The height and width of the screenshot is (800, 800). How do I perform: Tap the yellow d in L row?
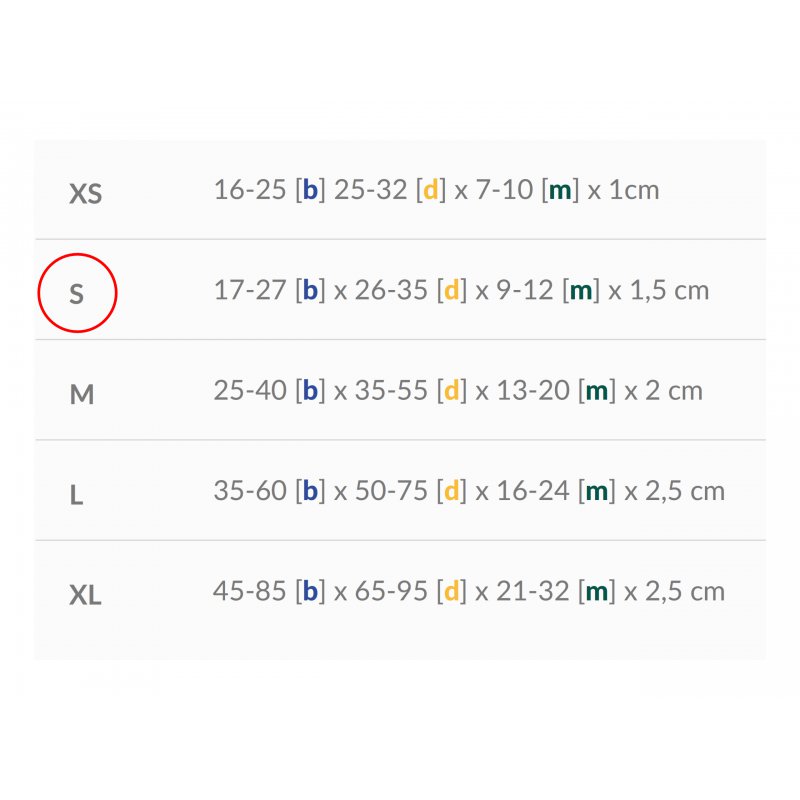[451, 490]
